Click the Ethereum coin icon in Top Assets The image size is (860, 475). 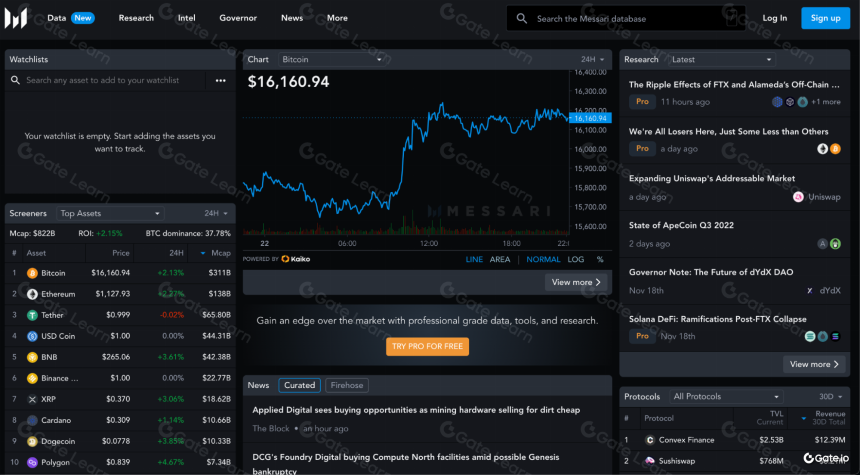32,294
